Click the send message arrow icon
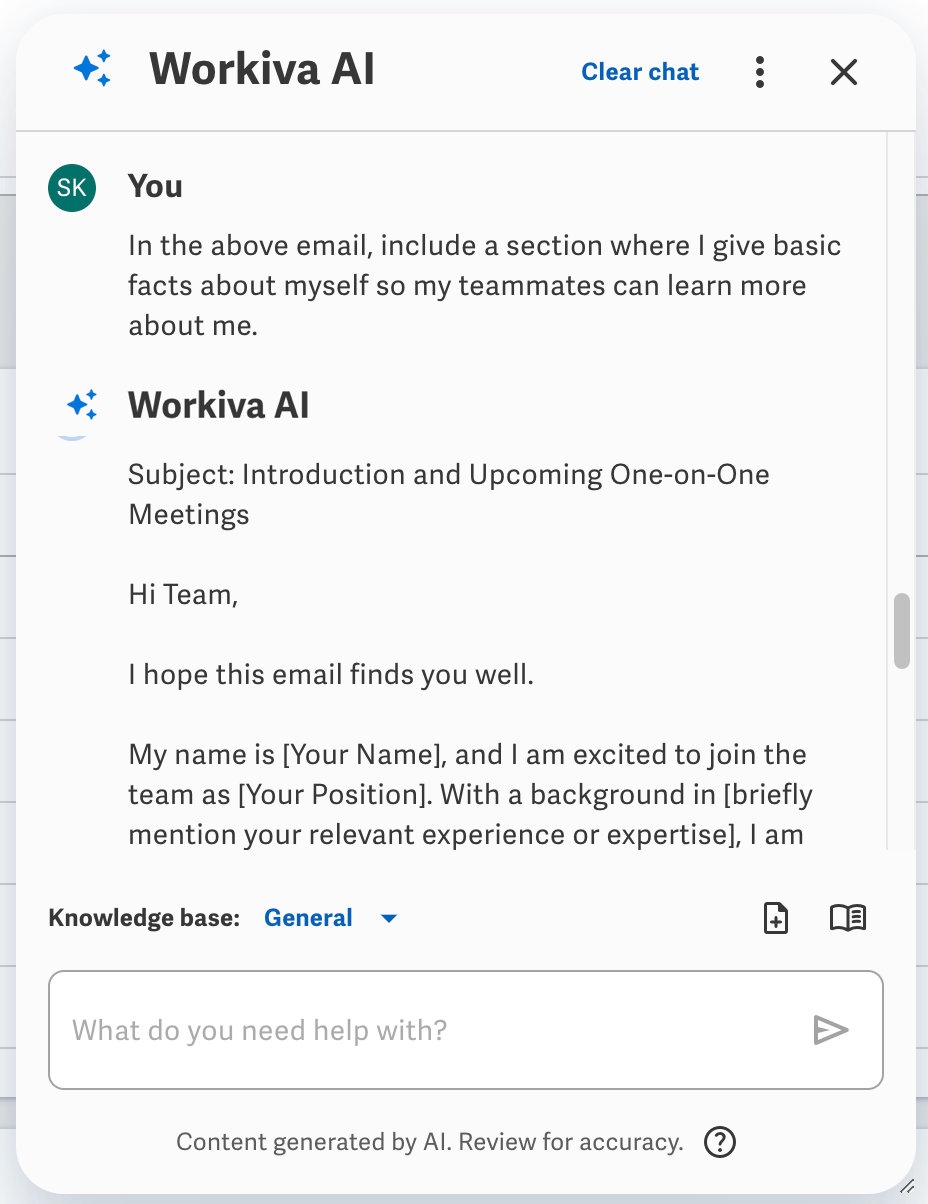Image resolution: width=928 pixels, height=1204 pixels. (830, 1030)
